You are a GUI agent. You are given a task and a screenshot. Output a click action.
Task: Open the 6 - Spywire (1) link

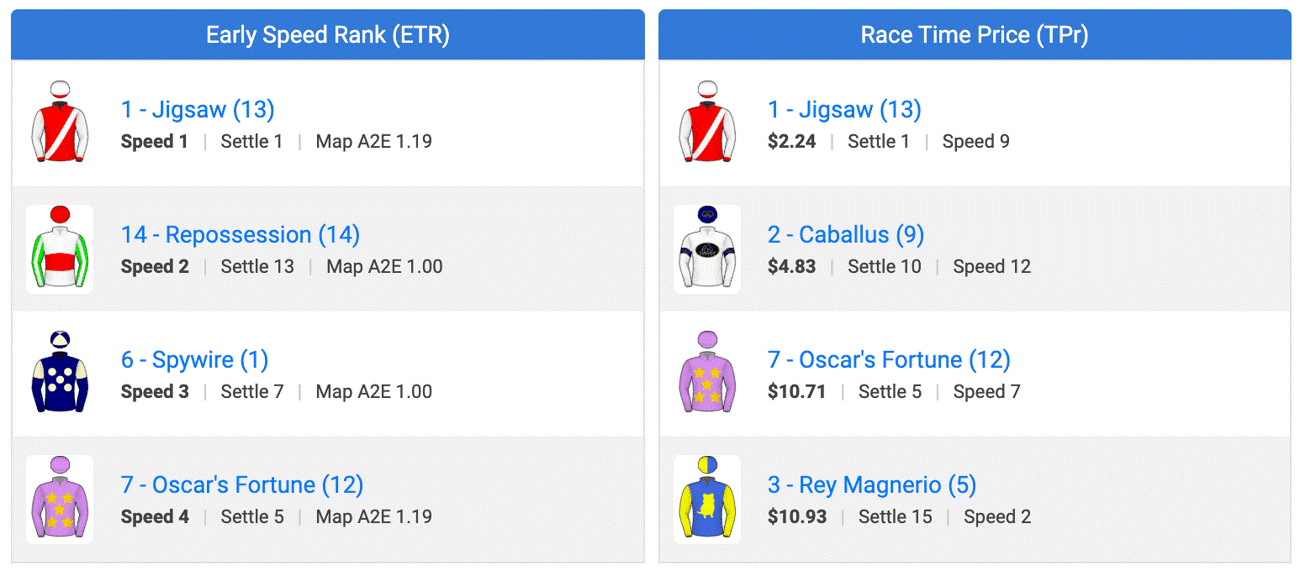[194, 360]
